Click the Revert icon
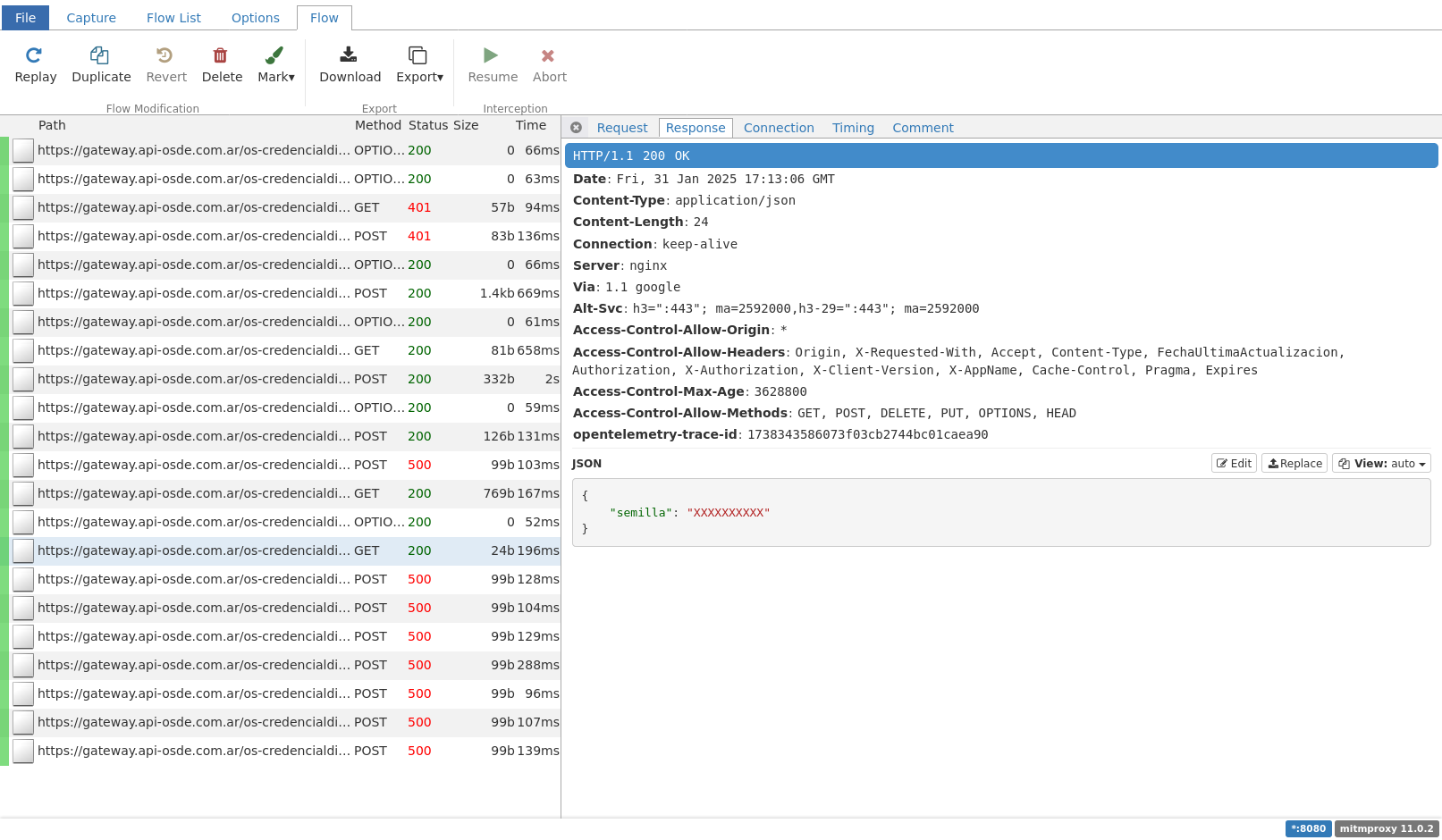The width and height of the screenshot is (1442, 840). tap(165, 55)
